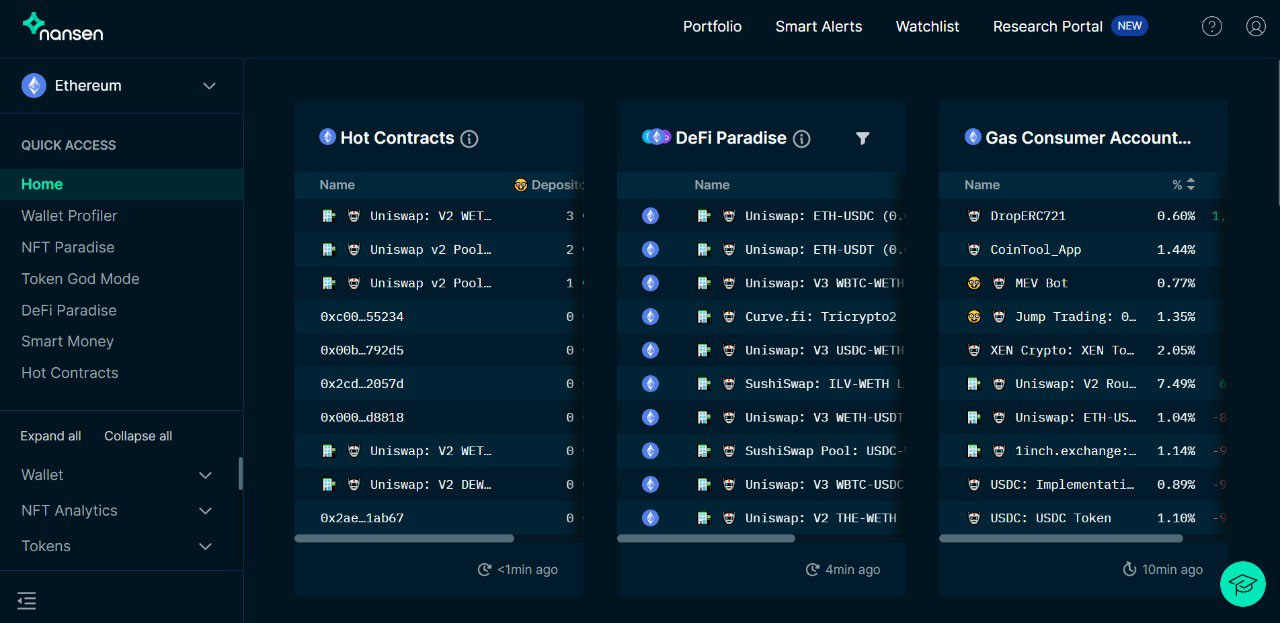The height and width of the screenshot is (623, 1280).
Task: Go to Smart Alerts
Action: (818, 27)
